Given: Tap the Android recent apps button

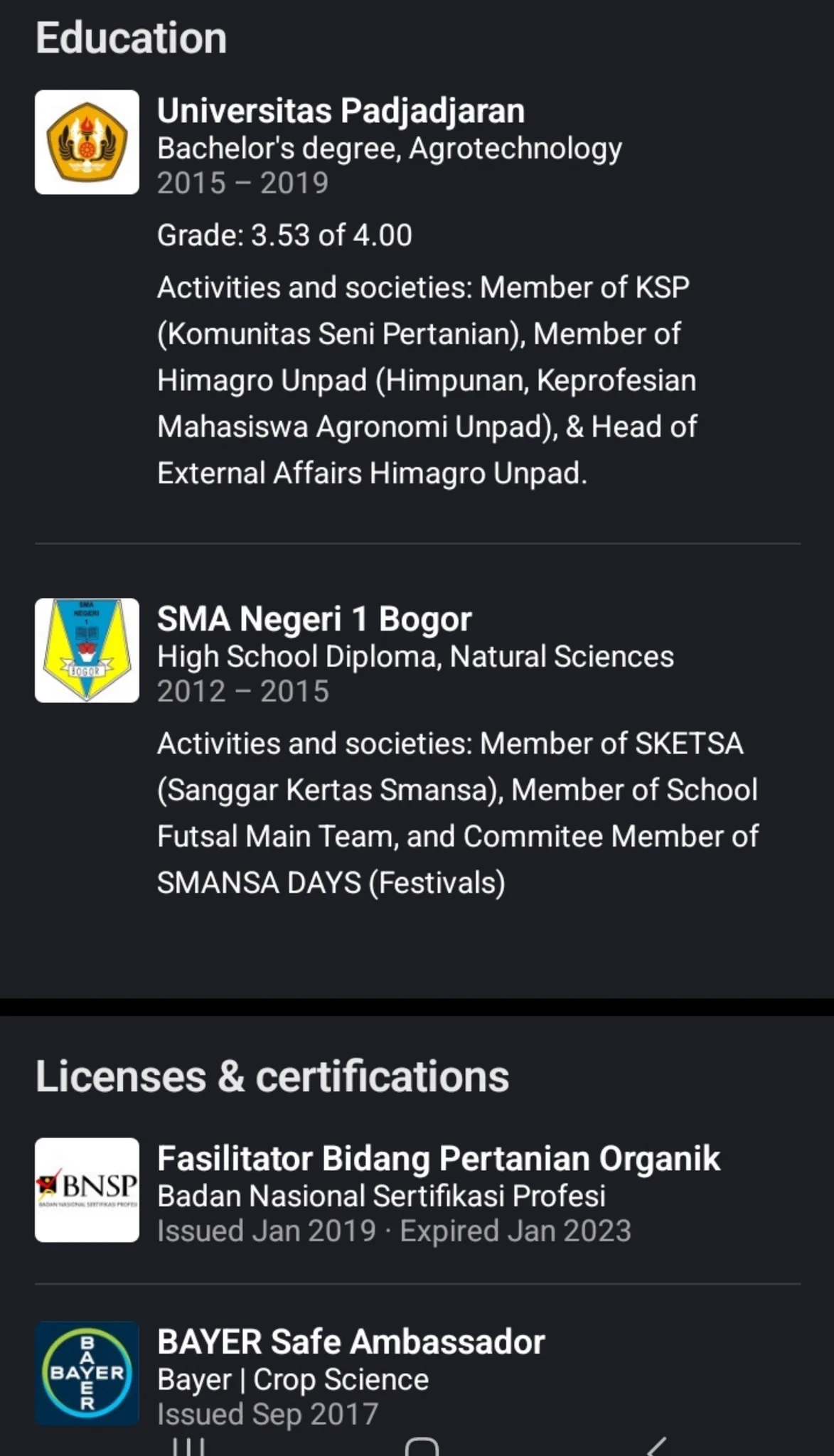Looking at the screenshot, I should coord(188,1446).
